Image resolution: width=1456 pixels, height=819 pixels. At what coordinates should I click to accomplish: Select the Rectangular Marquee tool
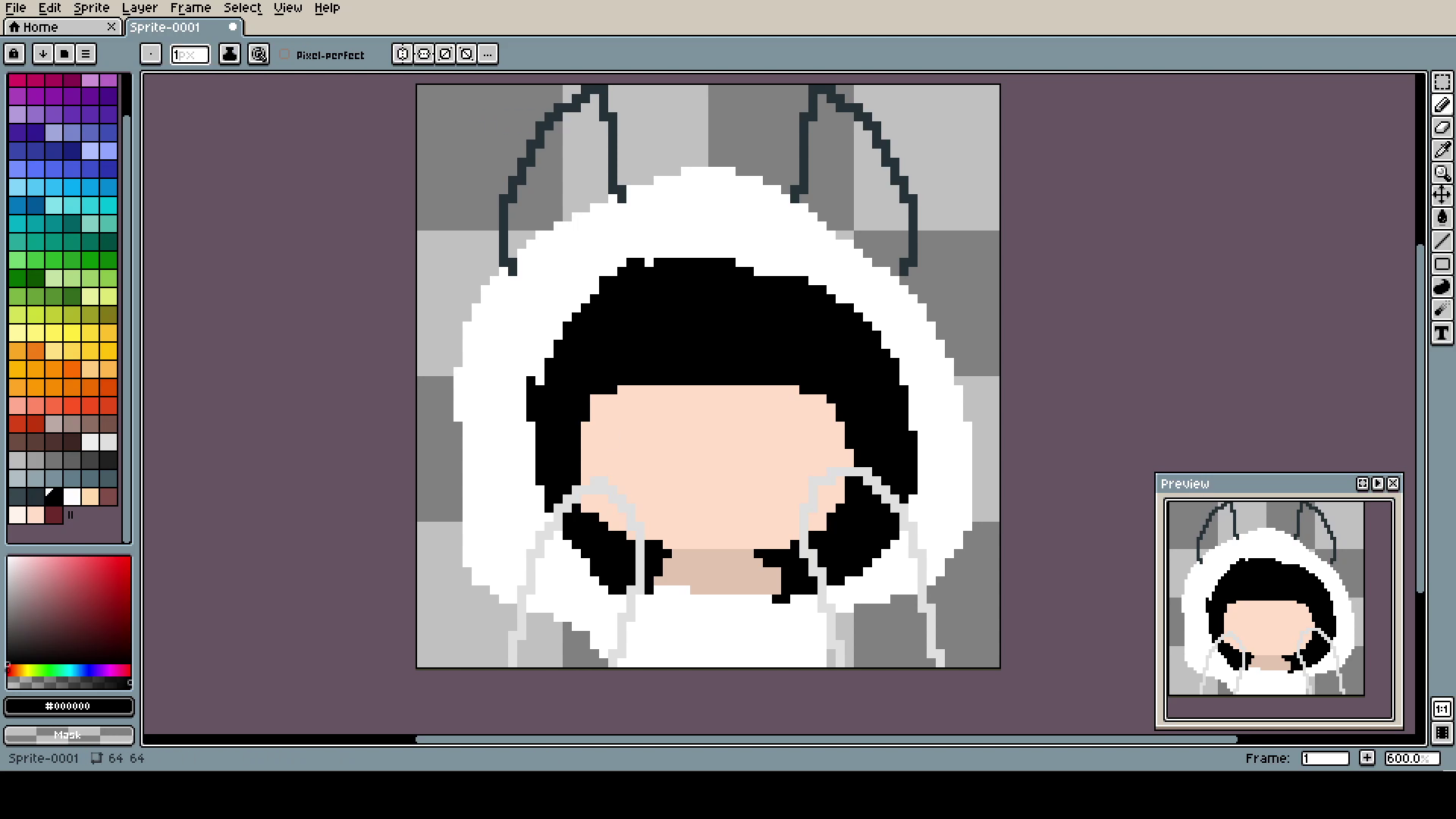(1442, 82)
